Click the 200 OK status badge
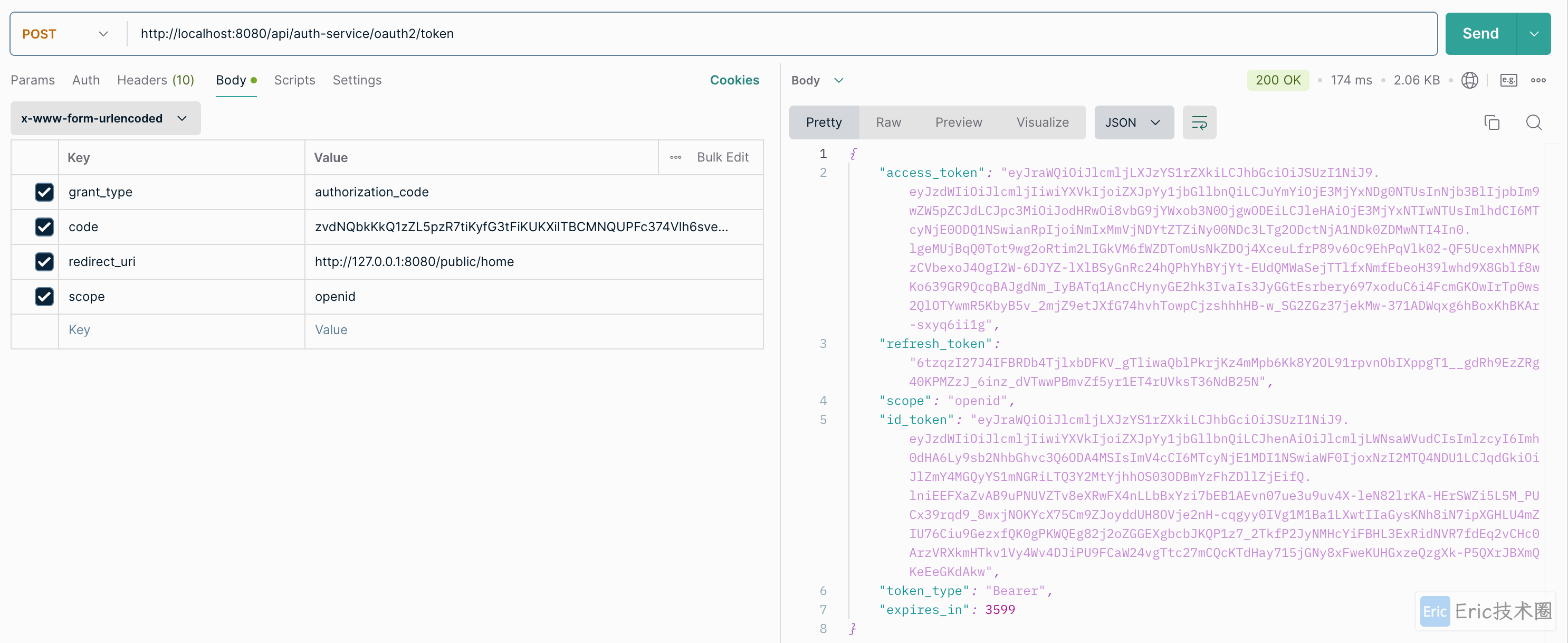1568x643 pixels. tap(1277, 80)
